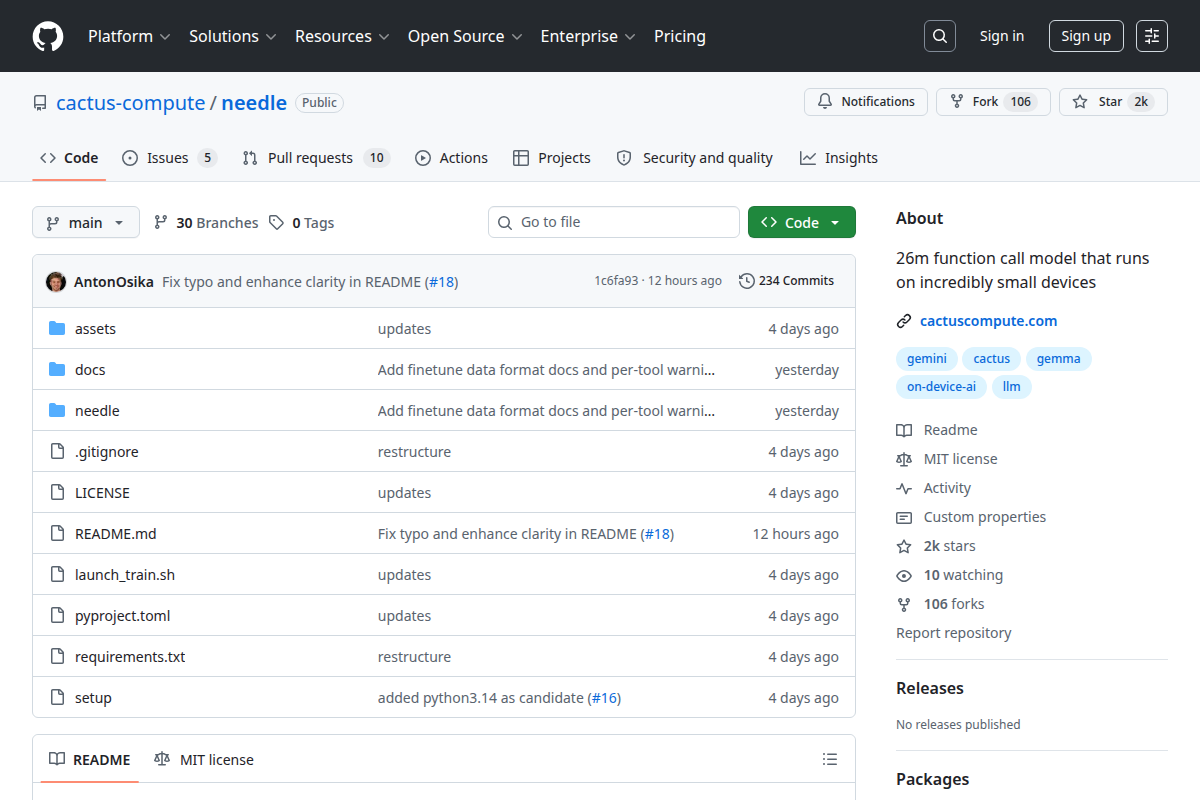1200x800 pixels.
Task: Expand the Solutions menu
Action: pos(232,36)
